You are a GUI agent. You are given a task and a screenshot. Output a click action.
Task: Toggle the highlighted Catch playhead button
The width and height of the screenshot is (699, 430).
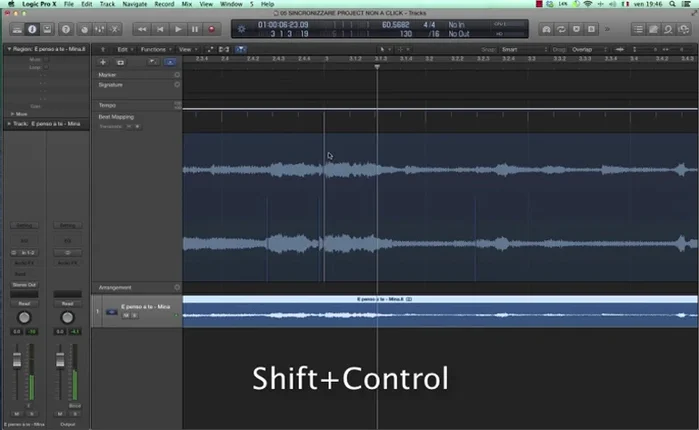coord(240,49)
